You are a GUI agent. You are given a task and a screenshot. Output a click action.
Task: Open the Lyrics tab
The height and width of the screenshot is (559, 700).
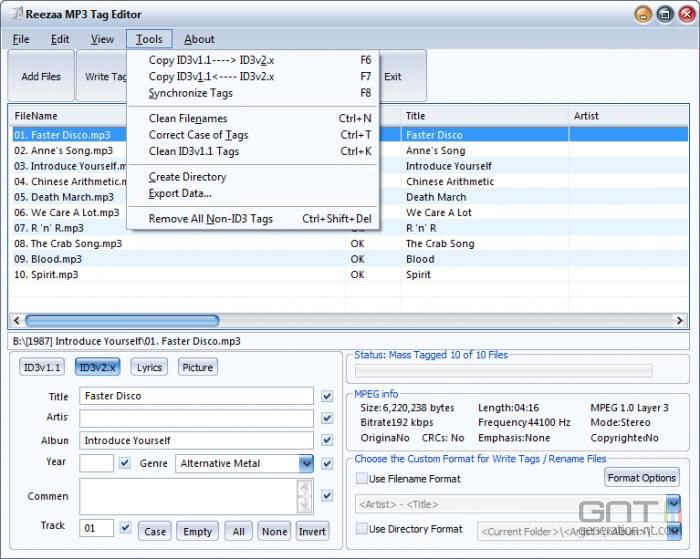coord(149,367)
